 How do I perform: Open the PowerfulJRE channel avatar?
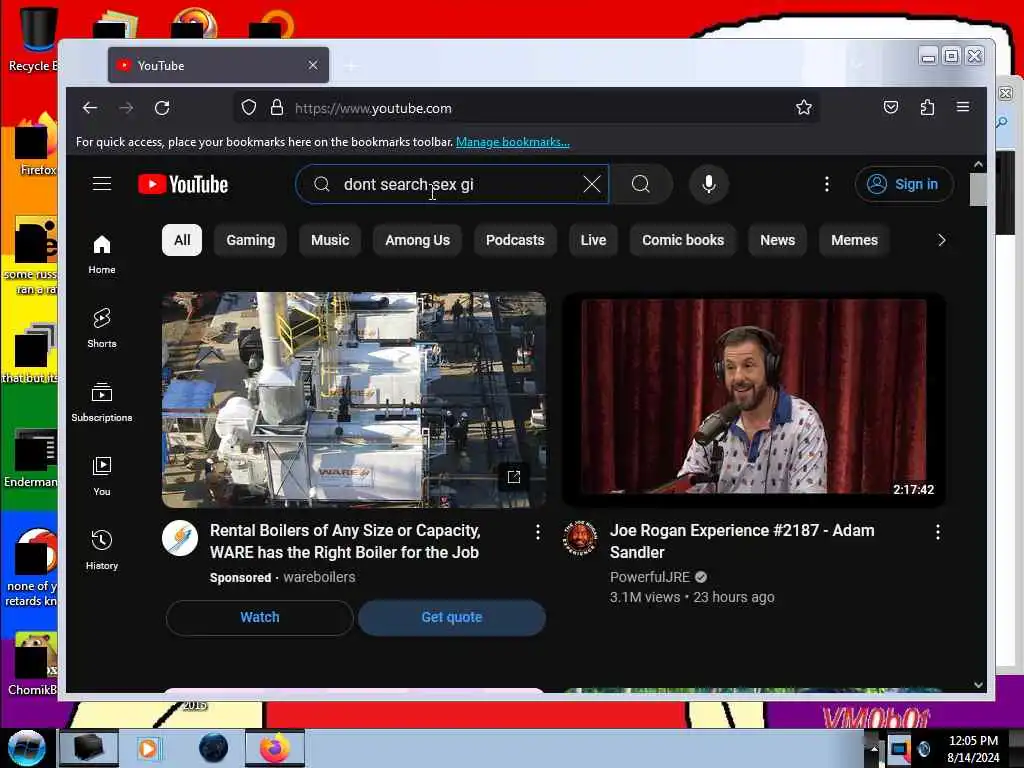pos(580,538)
